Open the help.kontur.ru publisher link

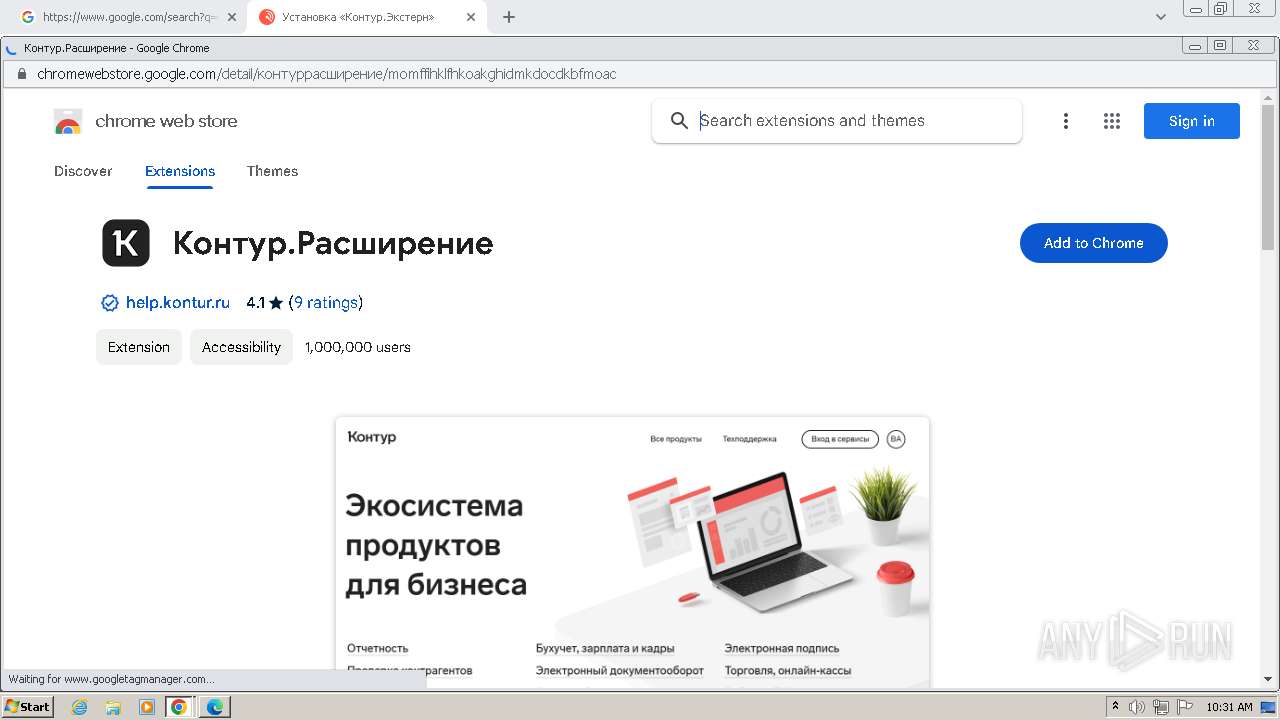point(178,302)
